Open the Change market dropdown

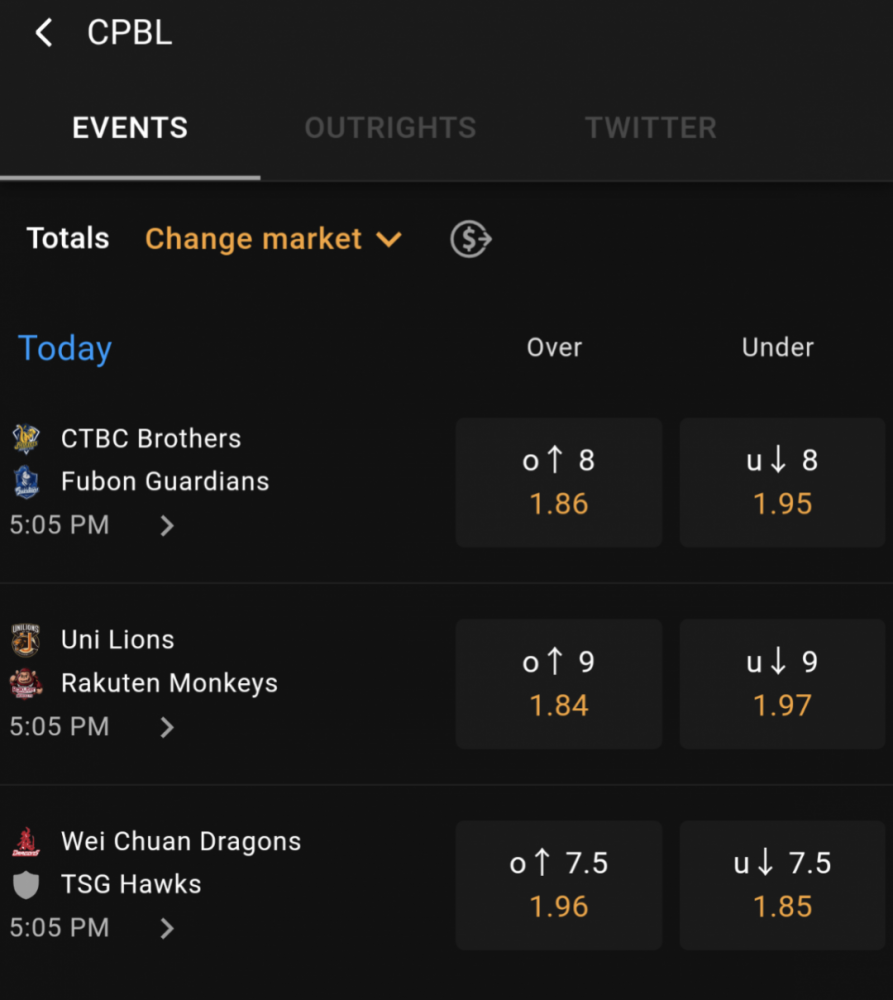tap(273, 239)
